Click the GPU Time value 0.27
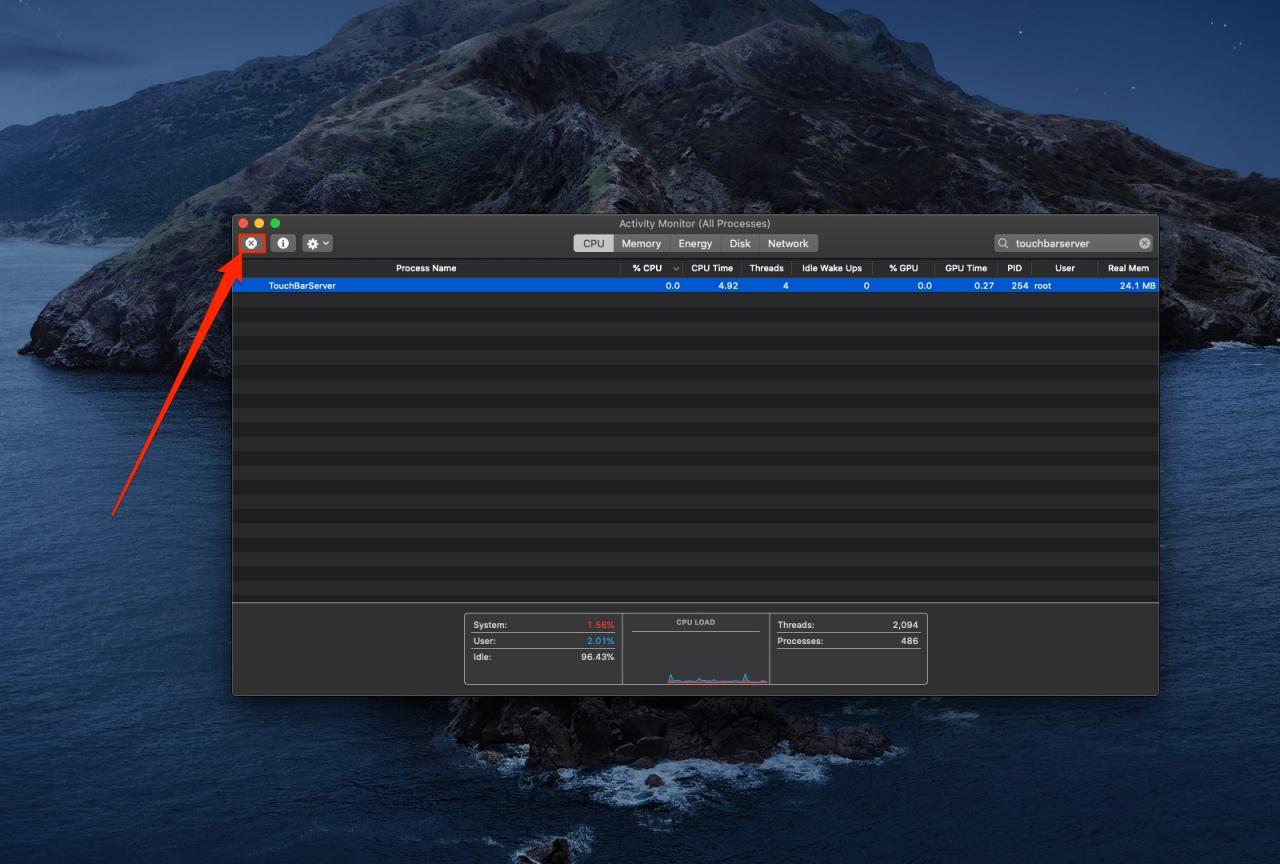The image size is (1280, 864). [984, 286]
